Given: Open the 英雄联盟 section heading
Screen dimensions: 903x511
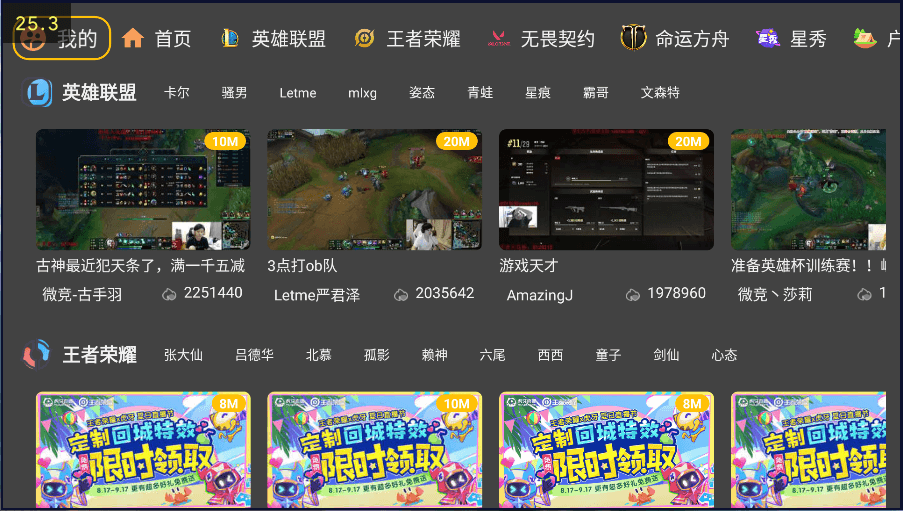Looking at the screenshot, I should pos(99,92).
